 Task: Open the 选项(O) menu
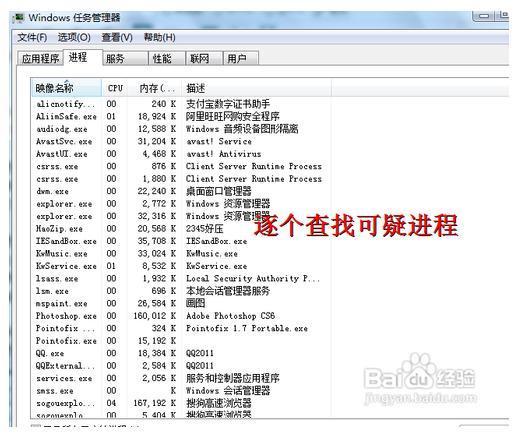point(74,37)
